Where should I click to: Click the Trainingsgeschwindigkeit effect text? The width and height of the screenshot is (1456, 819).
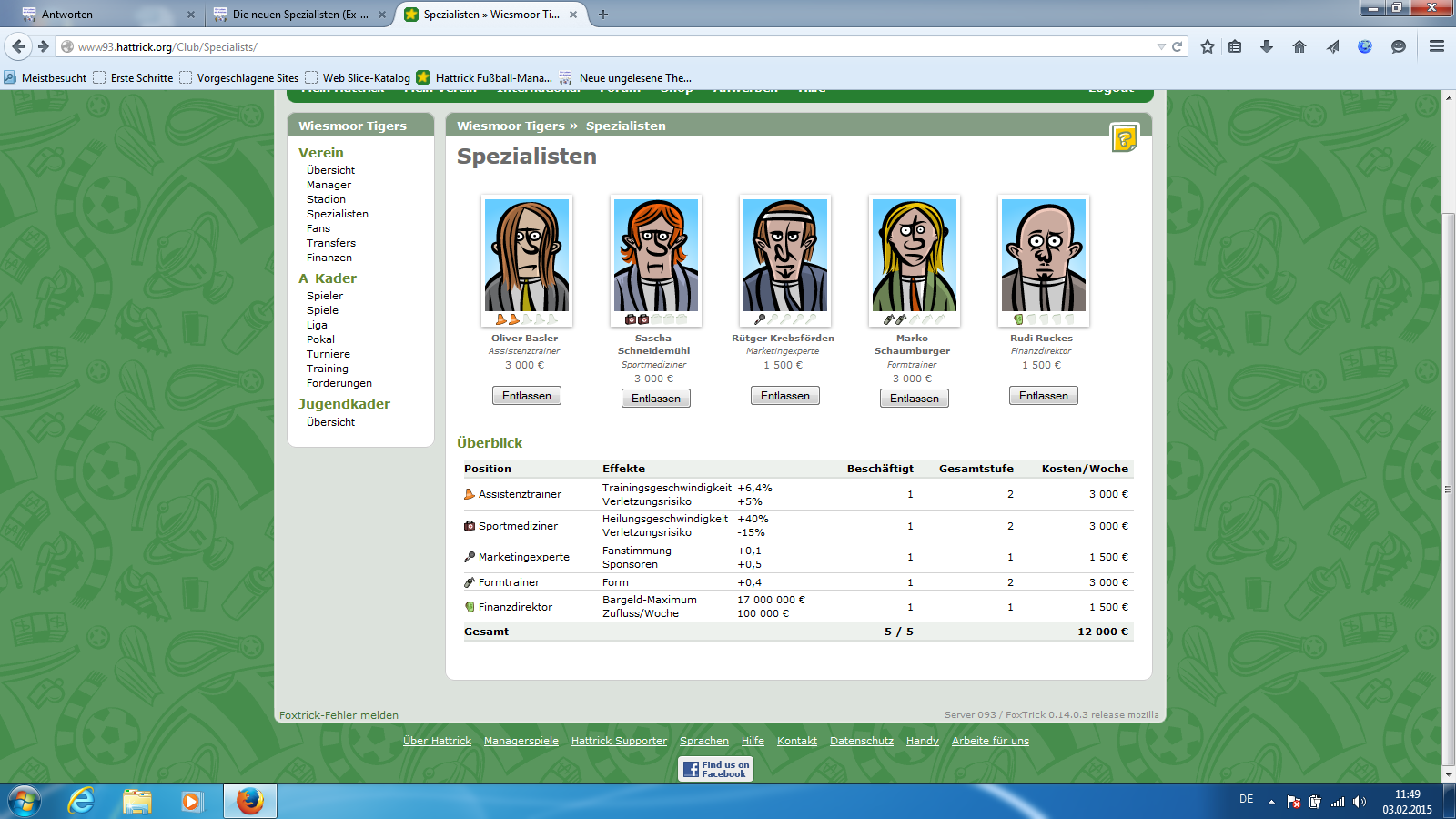click(666, 488)
